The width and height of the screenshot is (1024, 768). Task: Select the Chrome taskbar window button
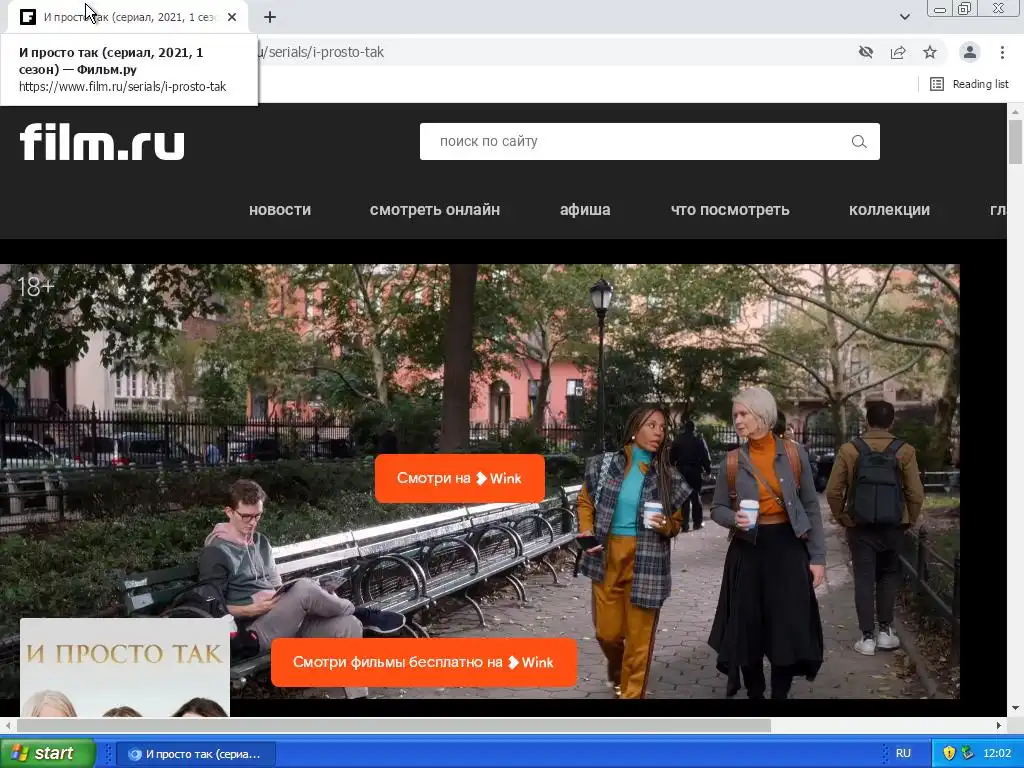coord(196,754)
